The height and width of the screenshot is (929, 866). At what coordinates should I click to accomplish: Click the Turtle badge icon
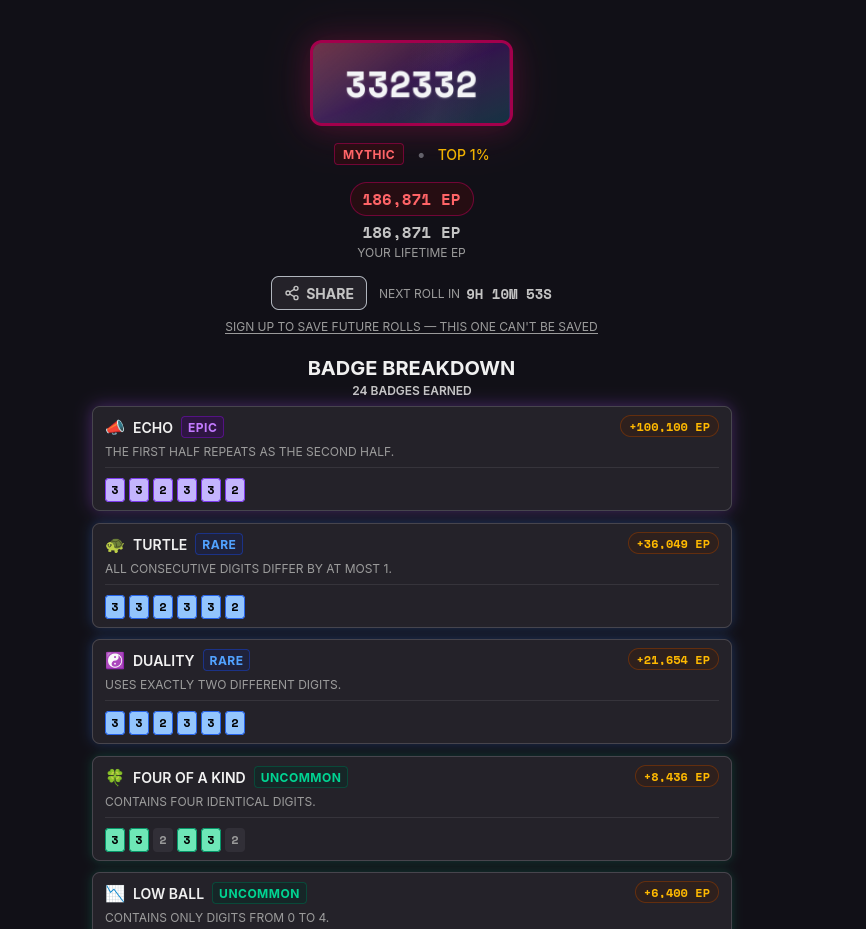pos(115,544)
